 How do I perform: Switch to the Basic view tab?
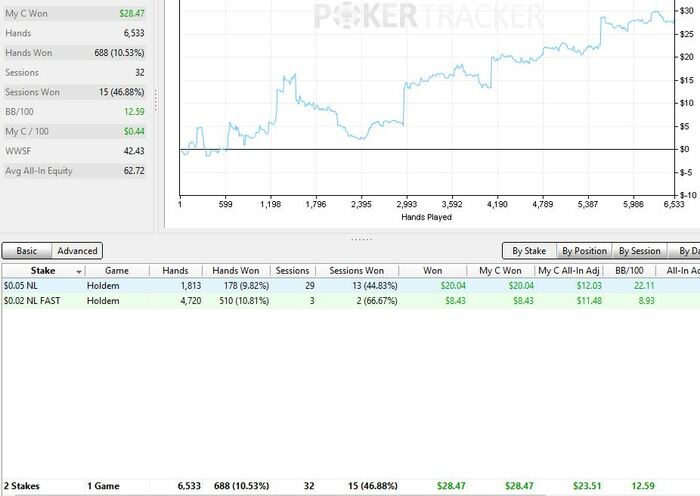pyautogui.click(x=27, y=251)
